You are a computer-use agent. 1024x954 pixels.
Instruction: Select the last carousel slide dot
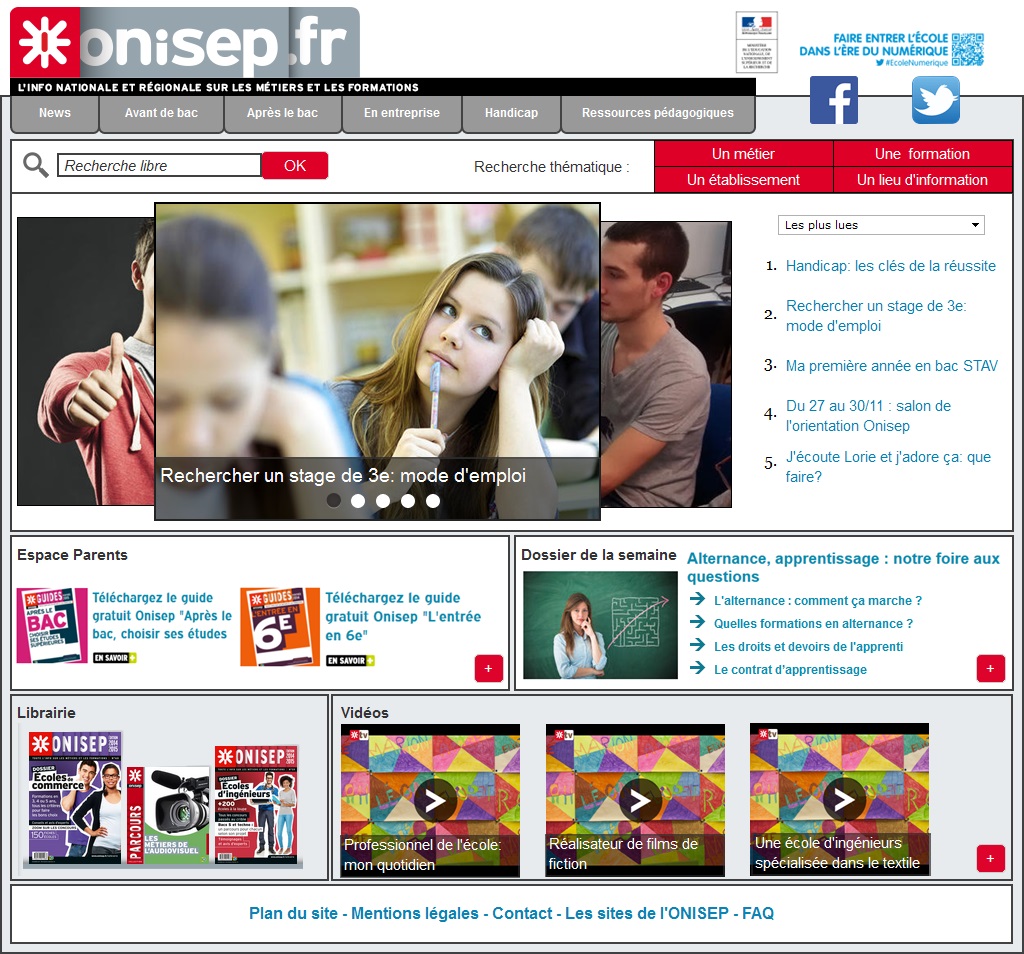[433, 500]
